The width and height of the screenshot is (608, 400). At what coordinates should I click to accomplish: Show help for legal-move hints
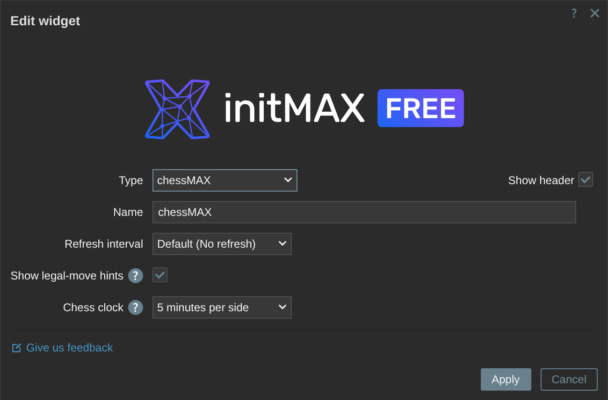[135, 276]
